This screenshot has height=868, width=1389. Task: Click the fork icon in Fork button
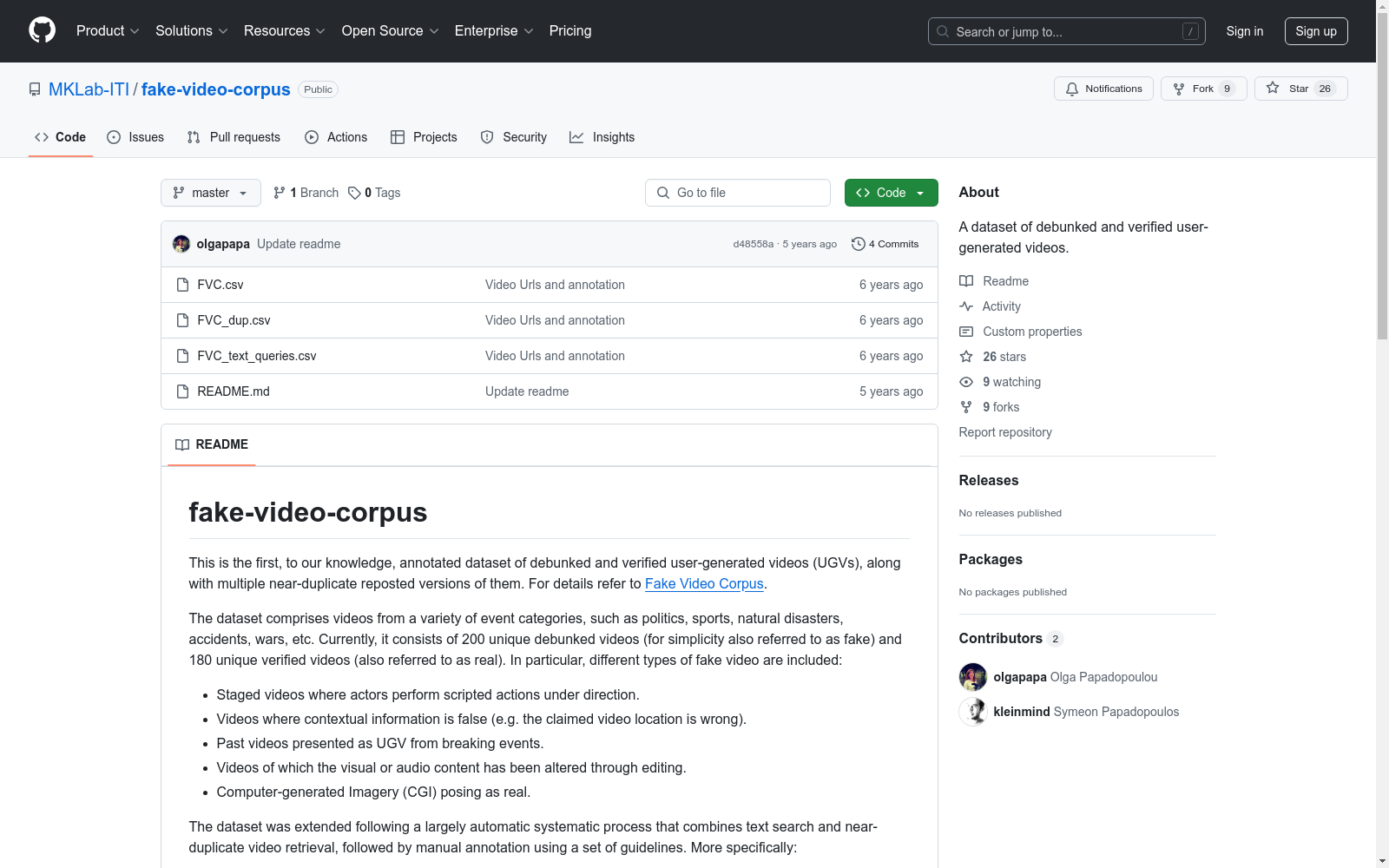click(1179, 89)
